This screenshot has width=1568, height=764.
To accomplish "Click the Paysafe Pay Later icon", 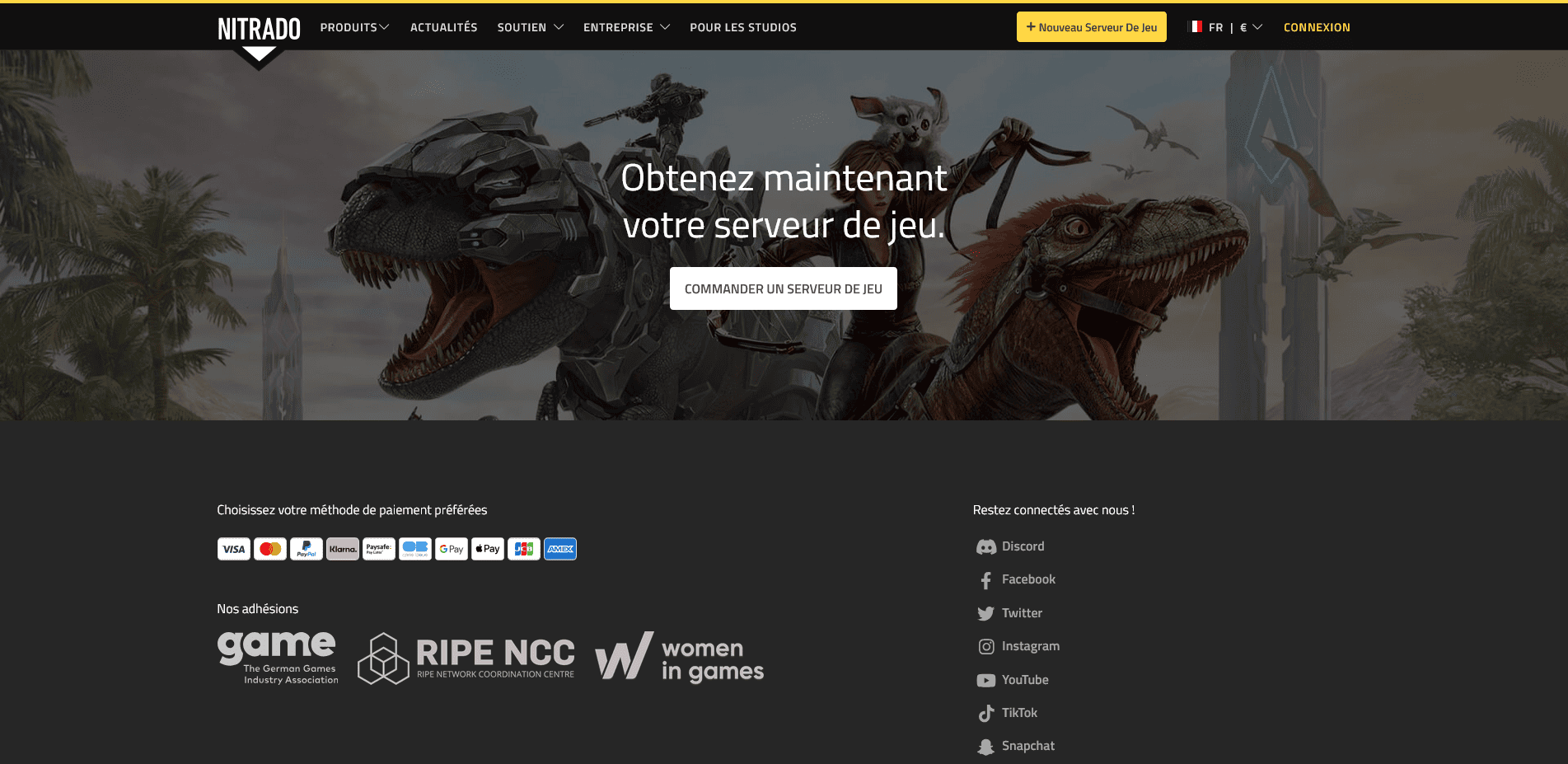I will 379,549.
